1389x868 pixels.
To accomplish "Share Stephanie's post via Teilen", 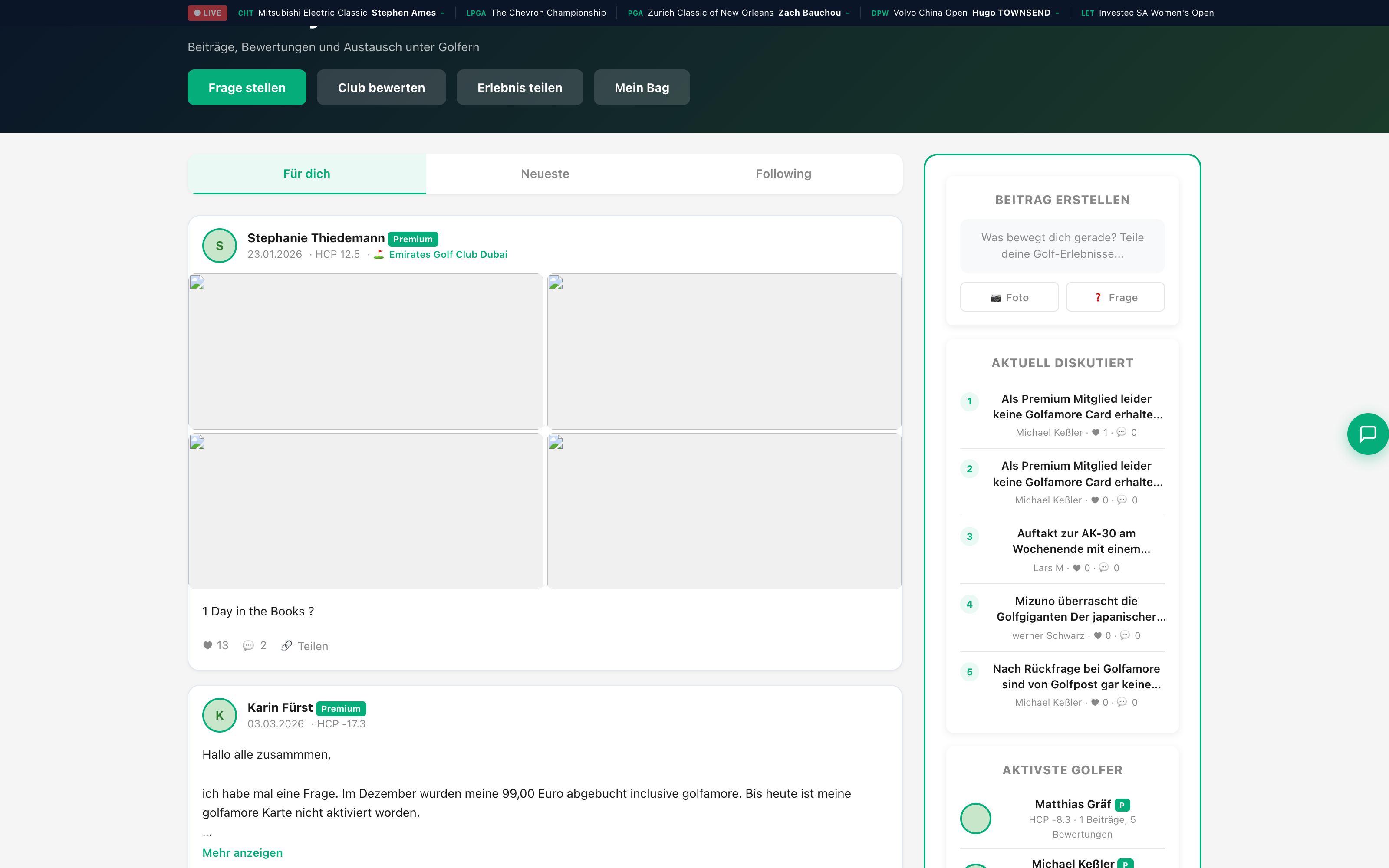I will tap(304, 646).
